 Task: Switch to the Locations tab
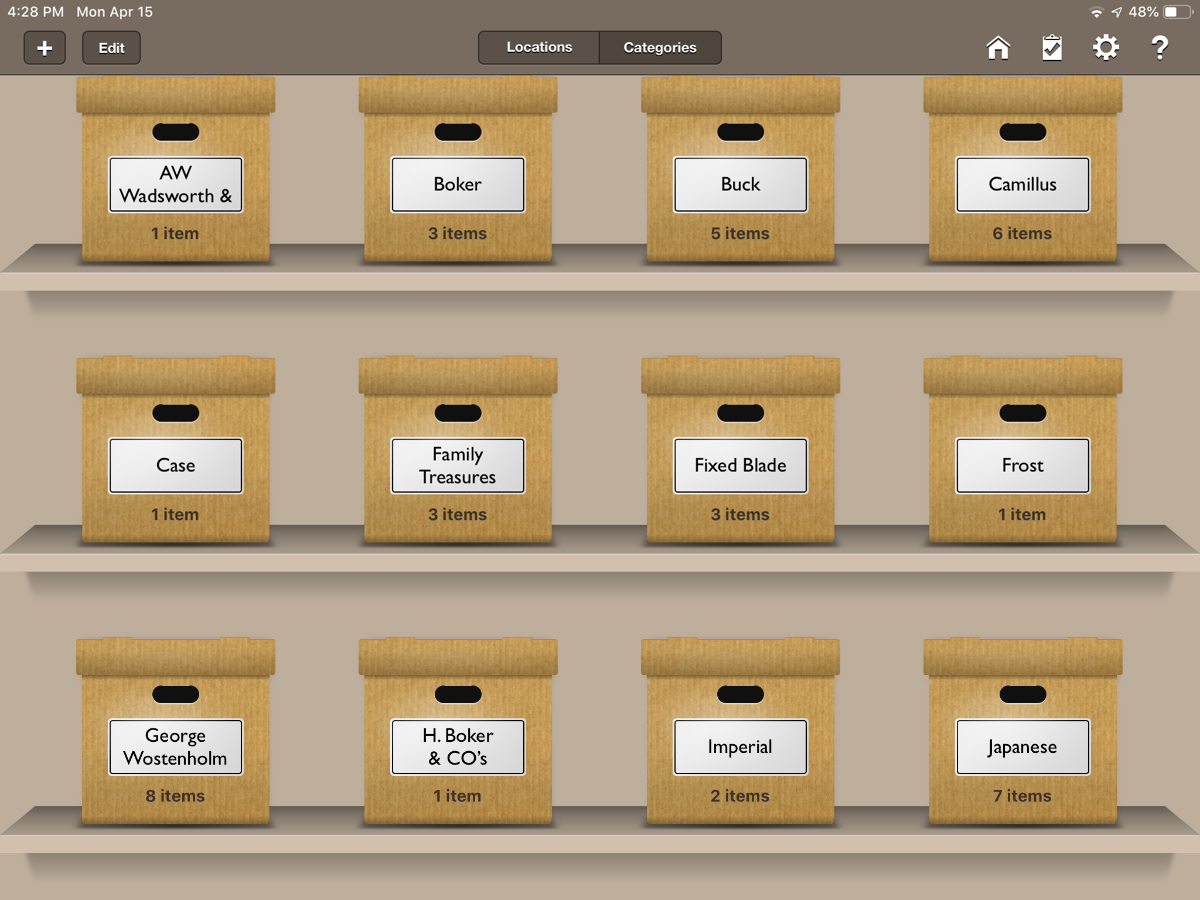[539, 47]
